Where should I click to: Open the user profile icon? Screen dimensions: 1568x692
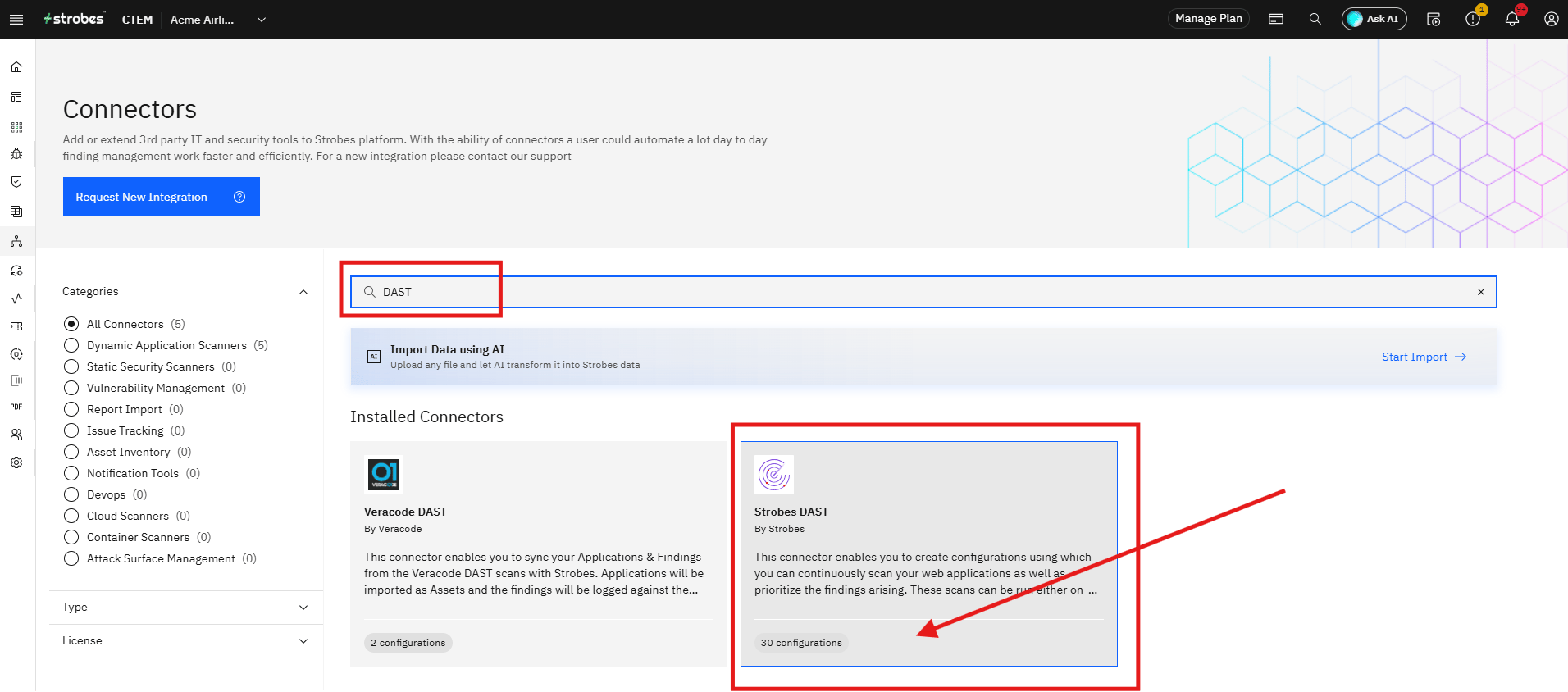pyautogui.click(x=1552, y=19)
